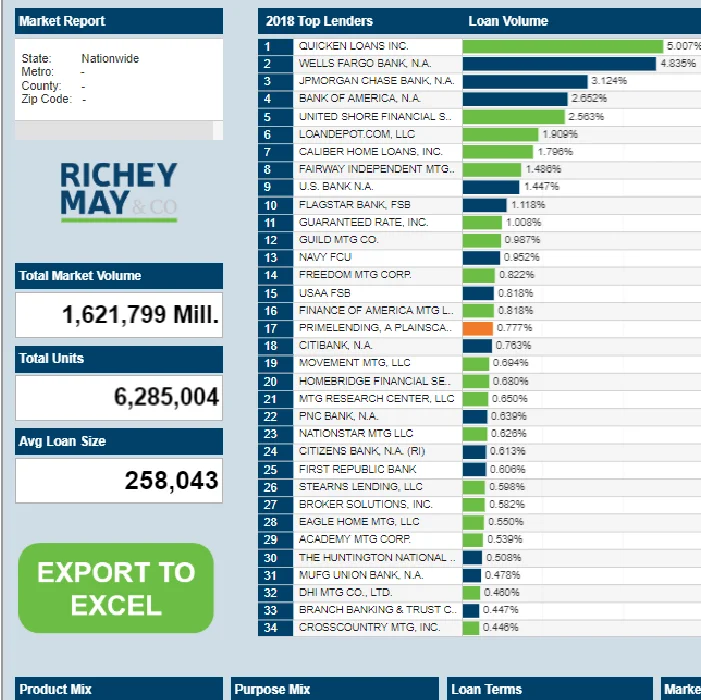Click the orange PrimeLending volume bar
The height and width of the screenshot is (700, 701).
point(478,328)
